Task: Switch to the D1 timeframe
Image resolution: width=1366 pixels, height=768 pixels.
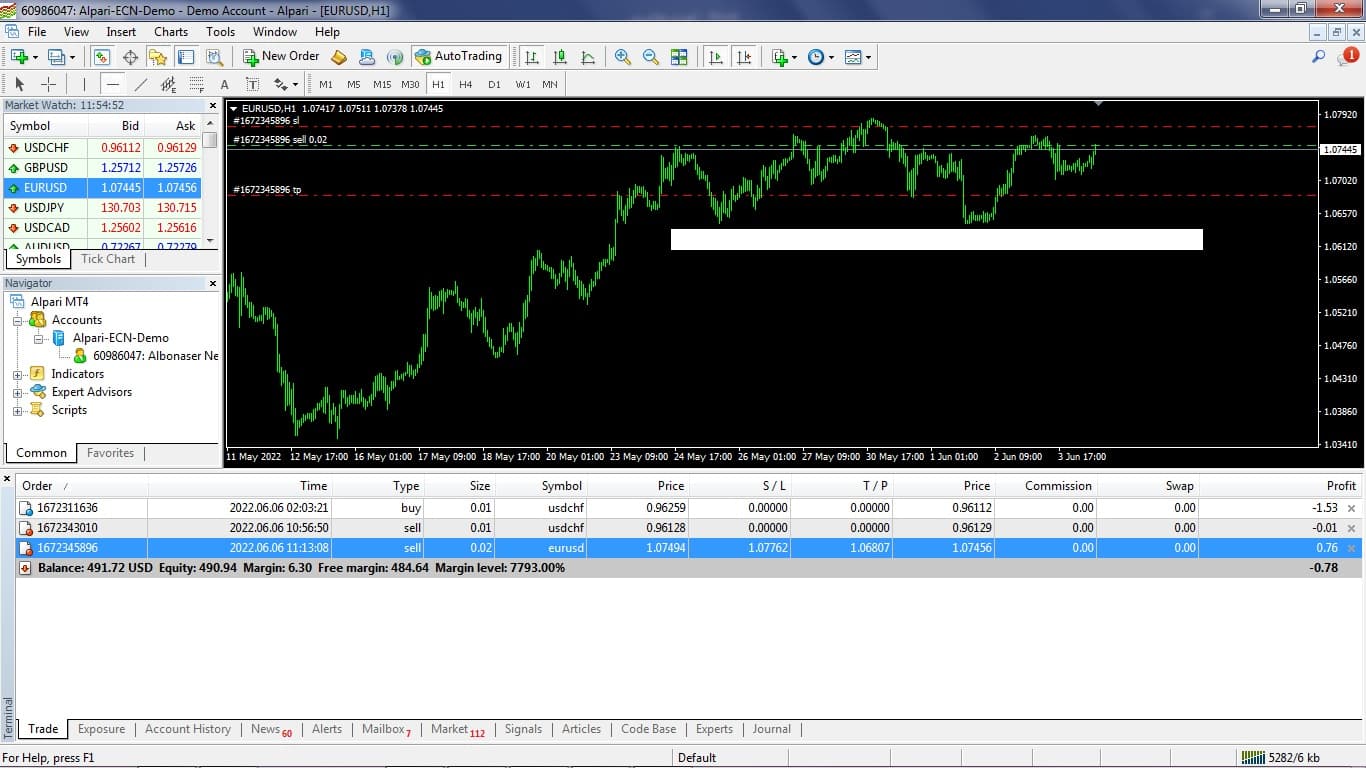Action: (494, 84)
